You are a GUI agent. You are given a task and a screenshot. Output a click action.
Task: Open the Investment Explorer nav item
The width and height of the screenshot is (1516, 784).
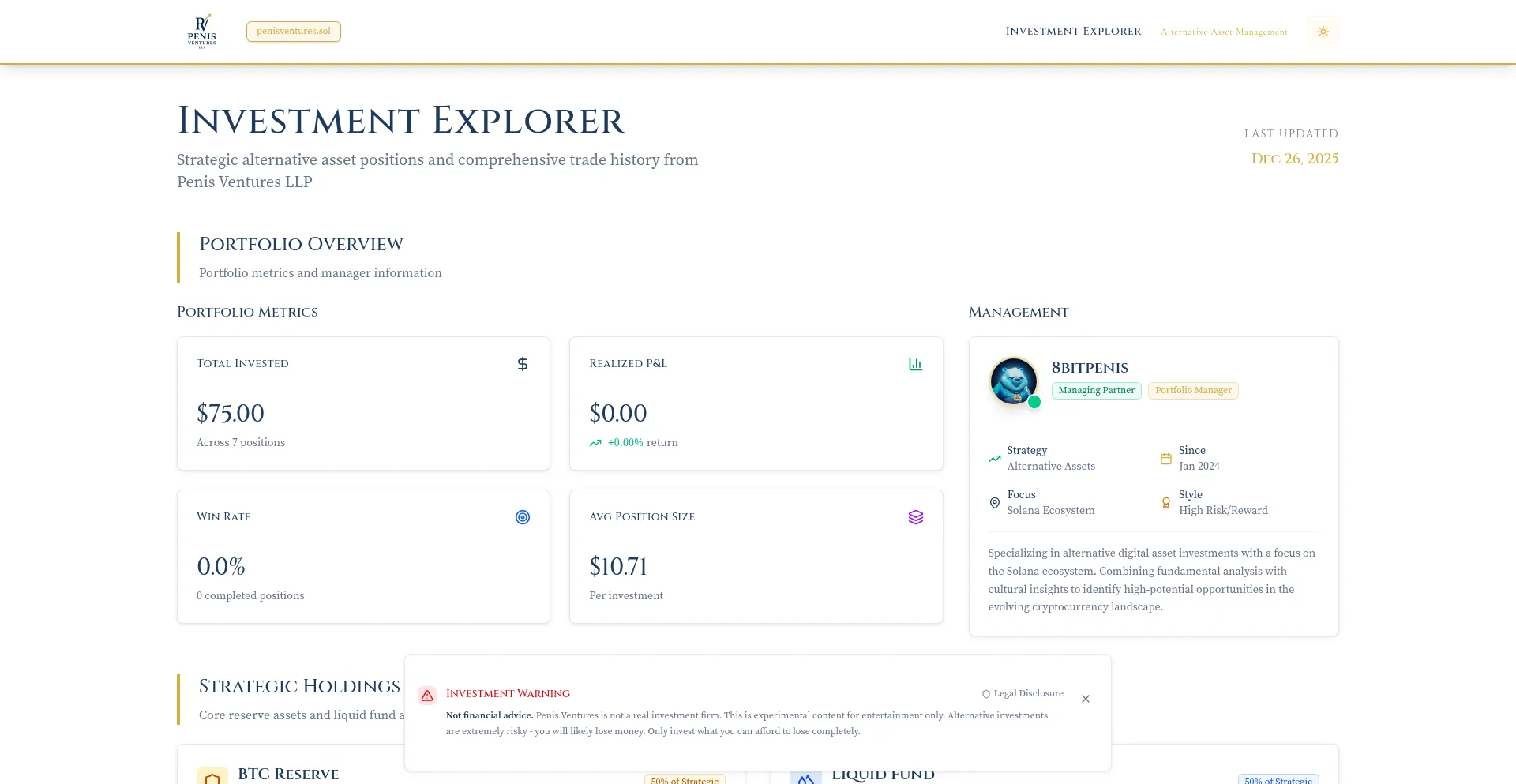click(1073, 32)
